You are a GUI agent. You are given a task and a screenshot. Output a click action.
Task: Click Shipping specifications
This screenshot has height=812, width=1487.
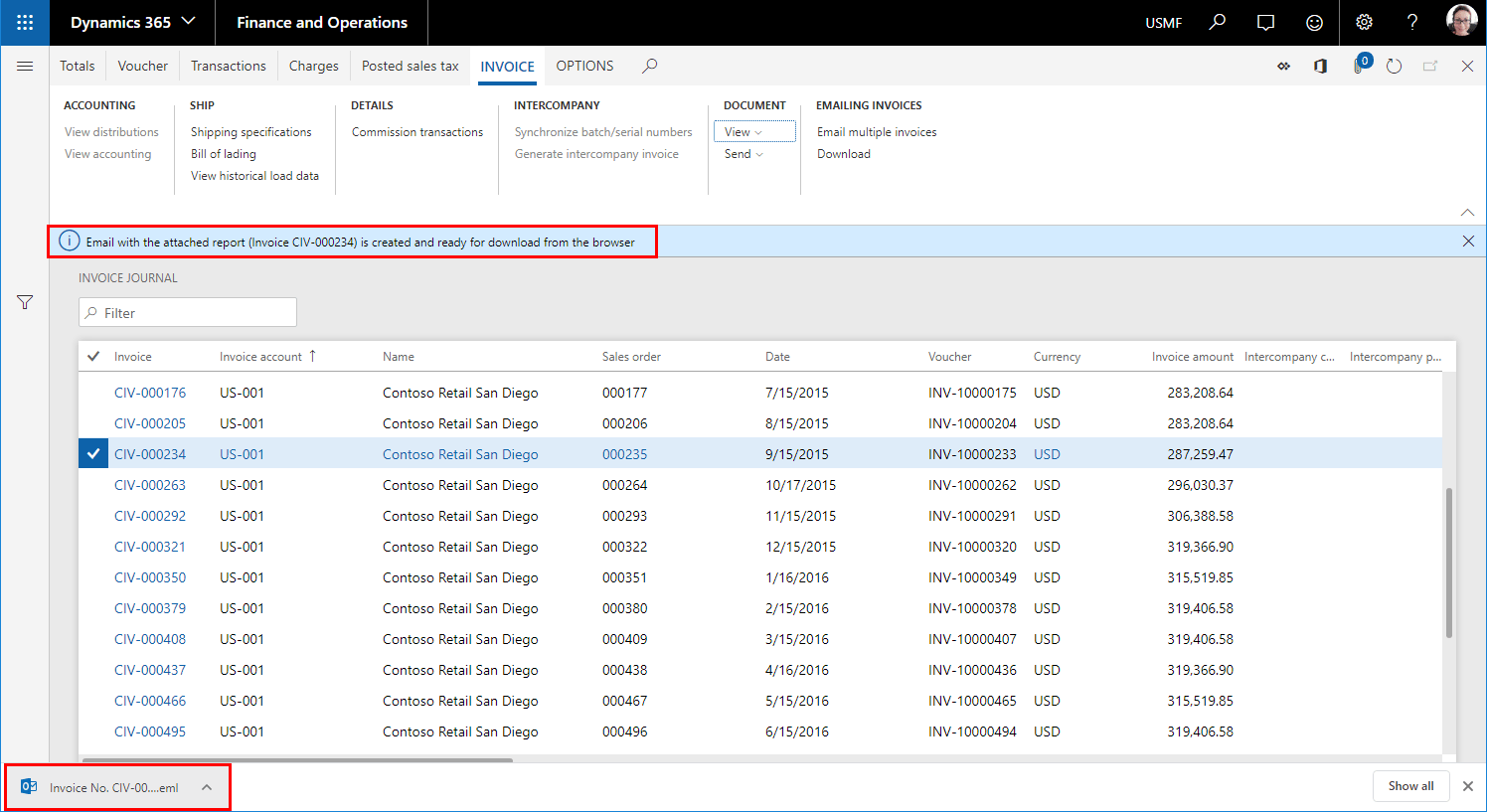[251, 132]
